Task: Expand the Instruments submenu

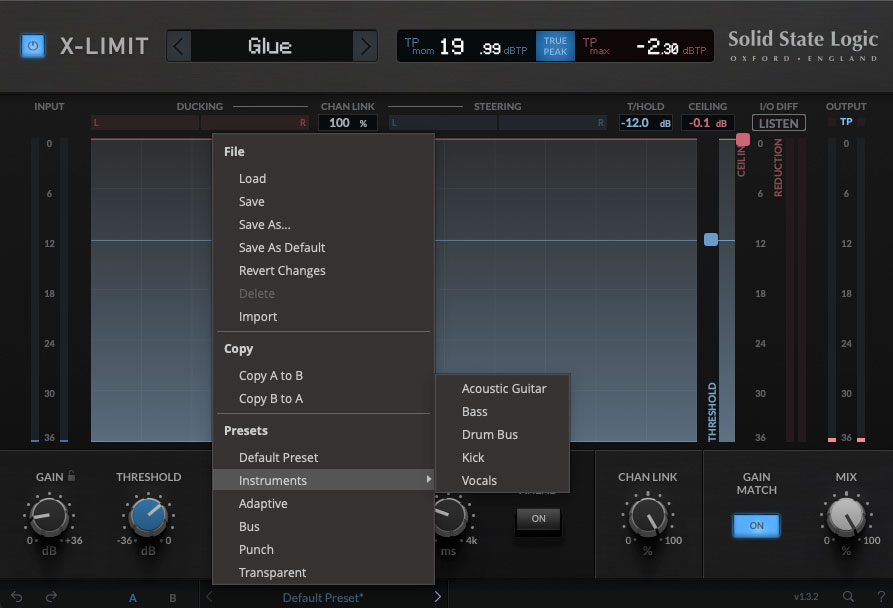Action: click(323, 480)
